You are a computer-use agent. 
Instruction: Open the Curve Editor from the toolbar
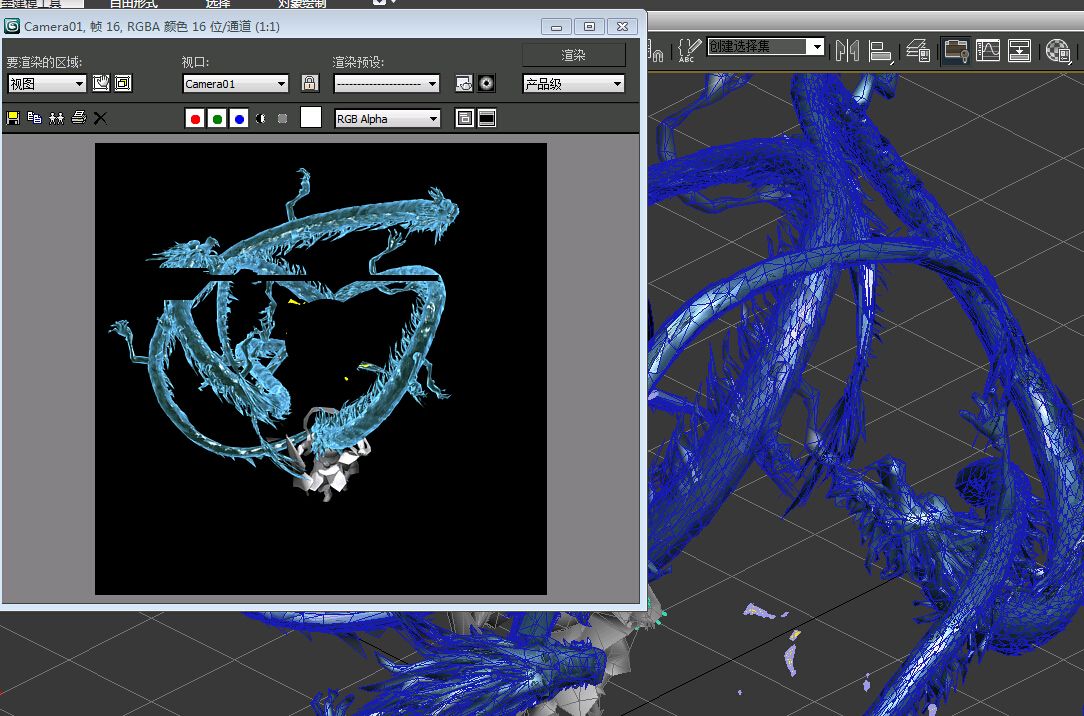pos(988,50)
